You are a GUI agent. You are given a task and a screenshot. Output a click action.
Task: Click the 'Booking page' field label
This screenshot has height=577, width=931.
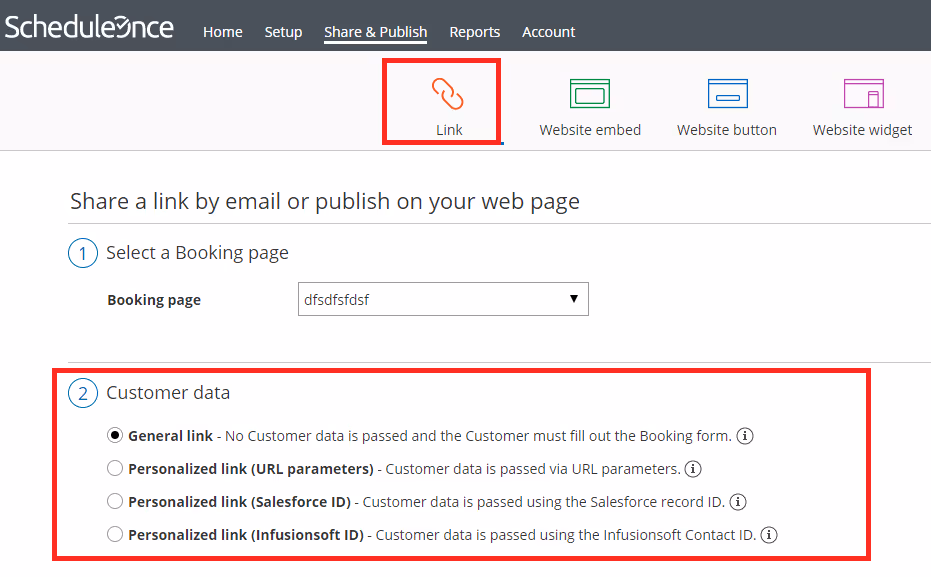(154, 300)
